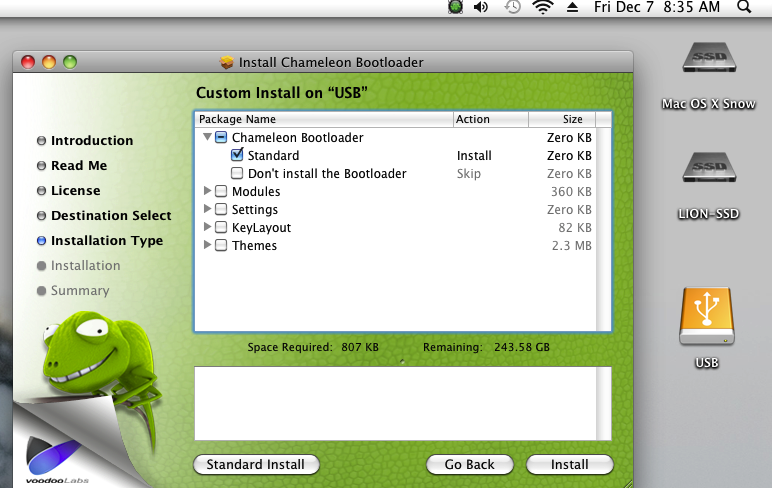Click the Skip action text
772x488 pixels.
click(468, 174)
